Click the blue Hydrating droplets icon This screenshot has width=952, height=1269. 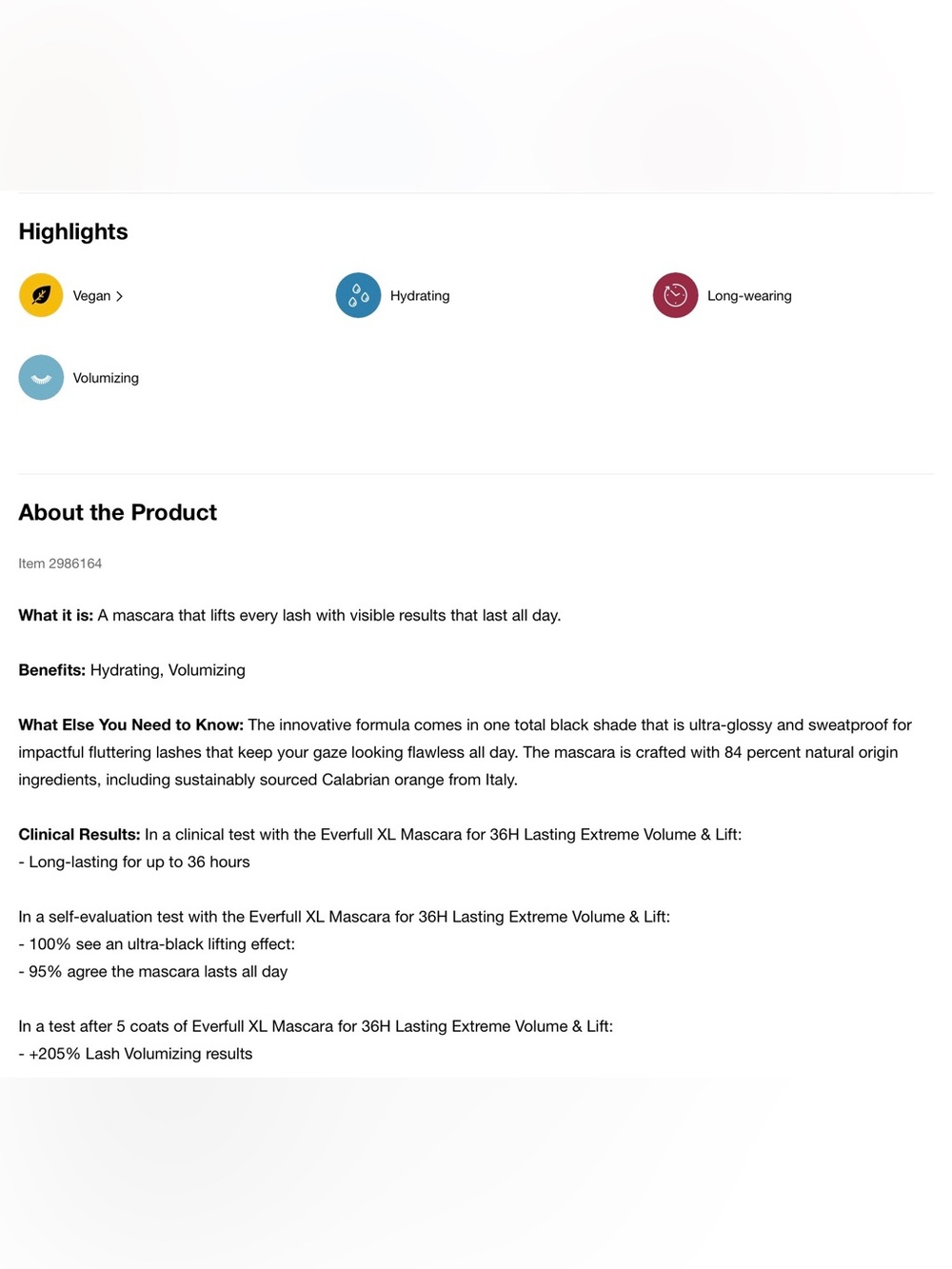tap(358, 295)
